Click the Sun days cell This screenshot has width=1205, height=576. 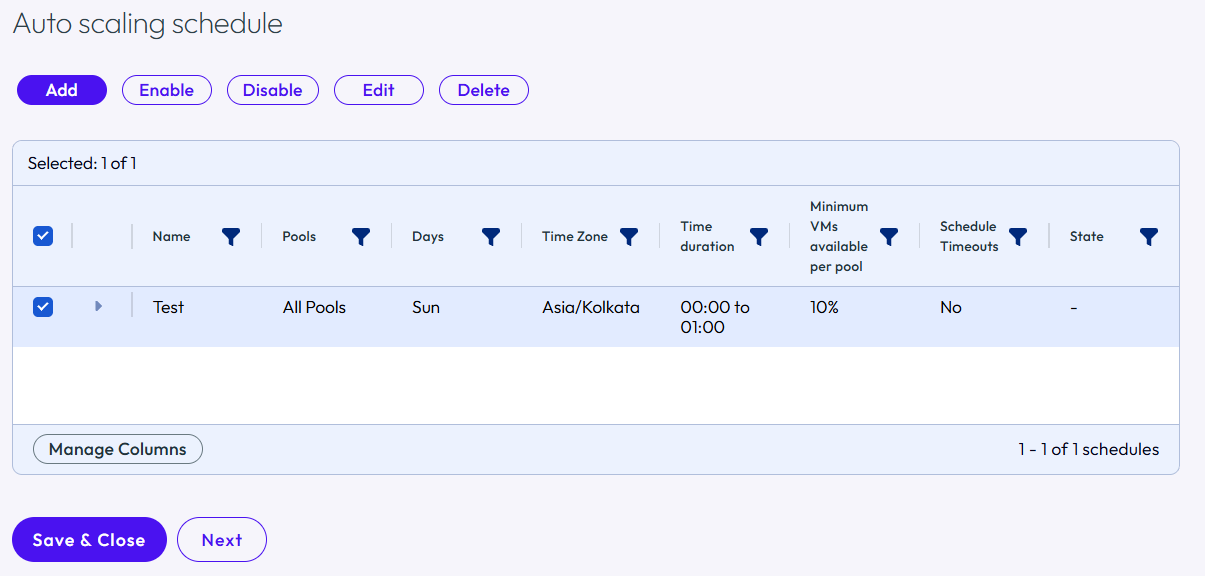coord(426,307)
